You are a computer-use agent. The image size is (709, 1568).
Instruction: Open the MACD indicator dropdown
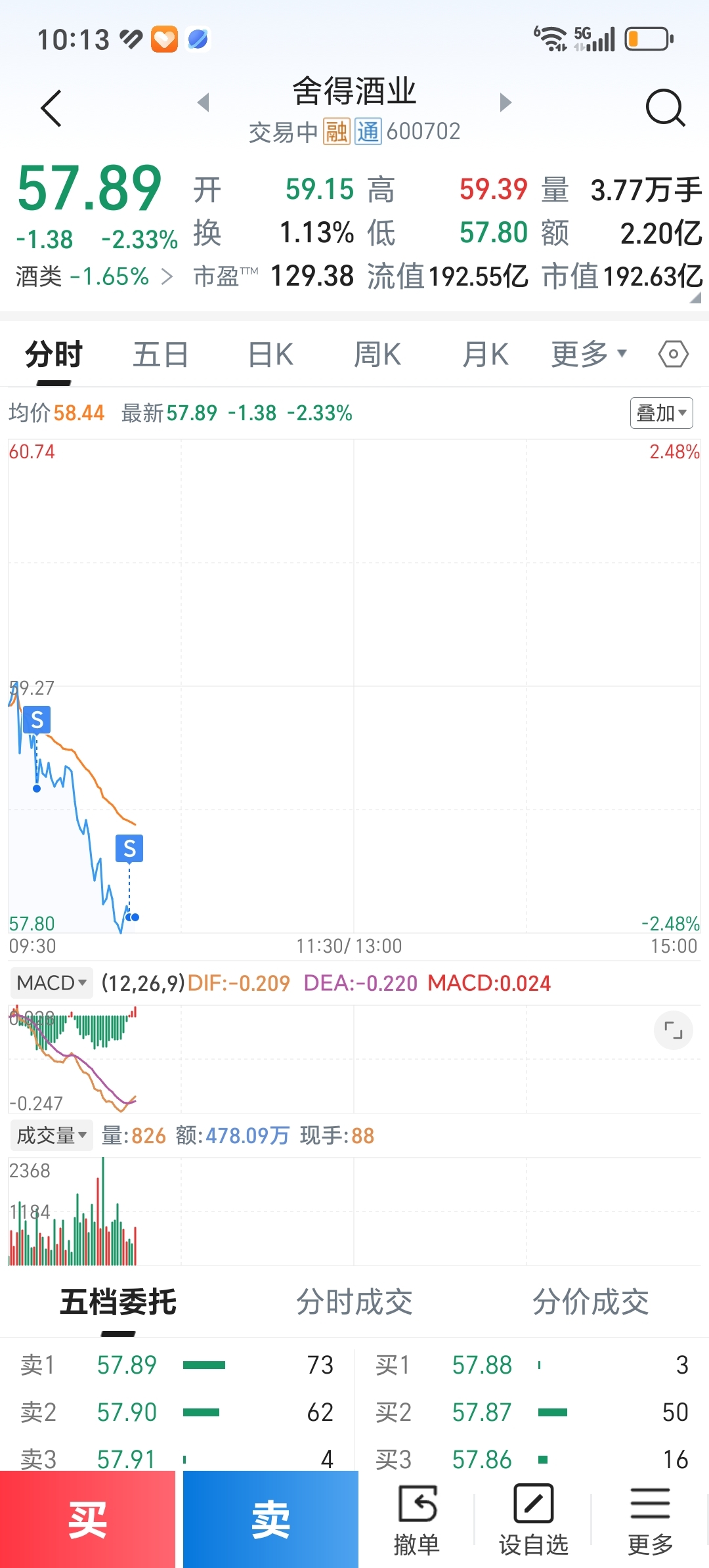51,983
